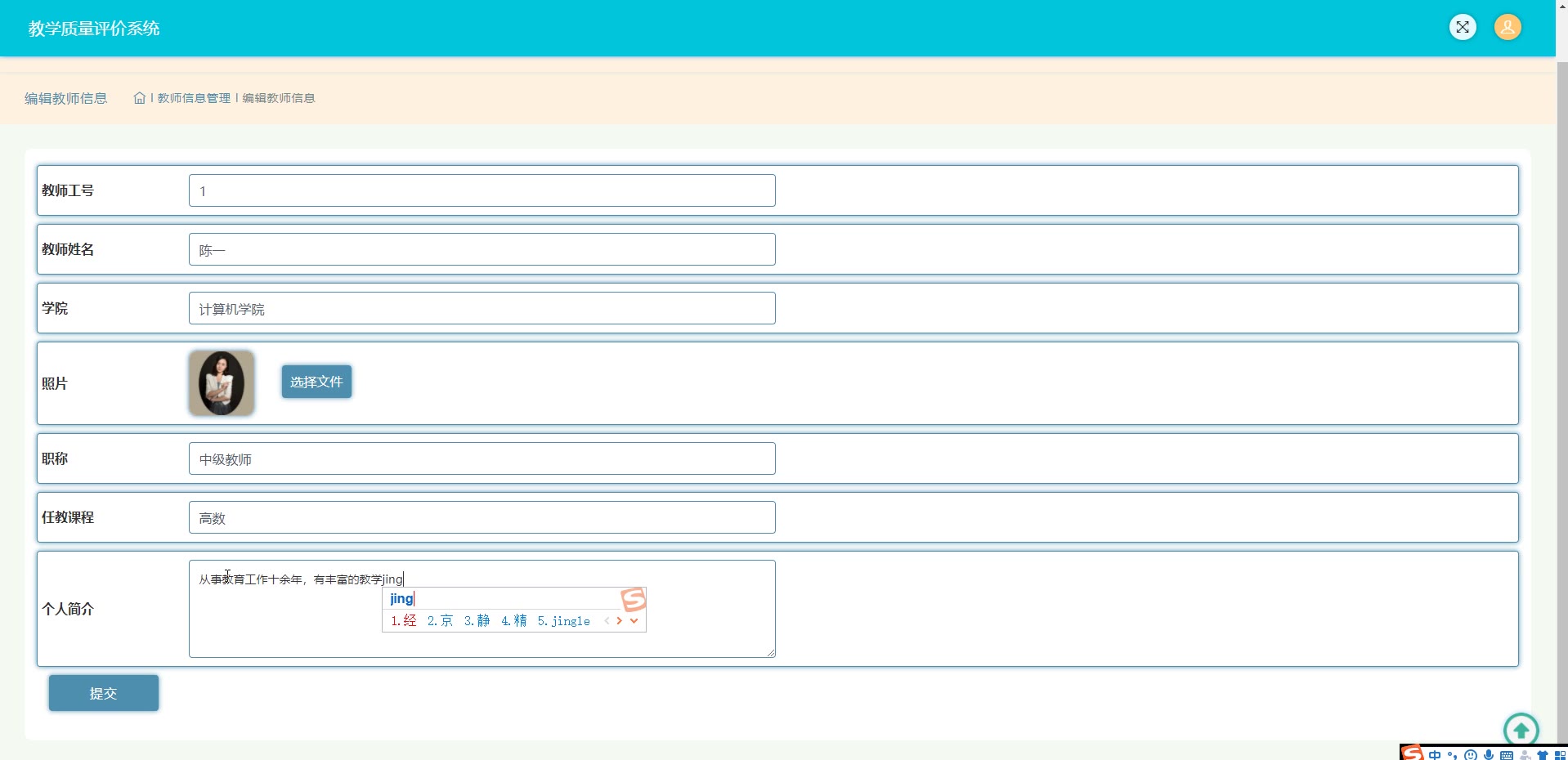Click the 个人简介 label
1568x760 pixels.
pyautogui.click(x=68, y=609)
